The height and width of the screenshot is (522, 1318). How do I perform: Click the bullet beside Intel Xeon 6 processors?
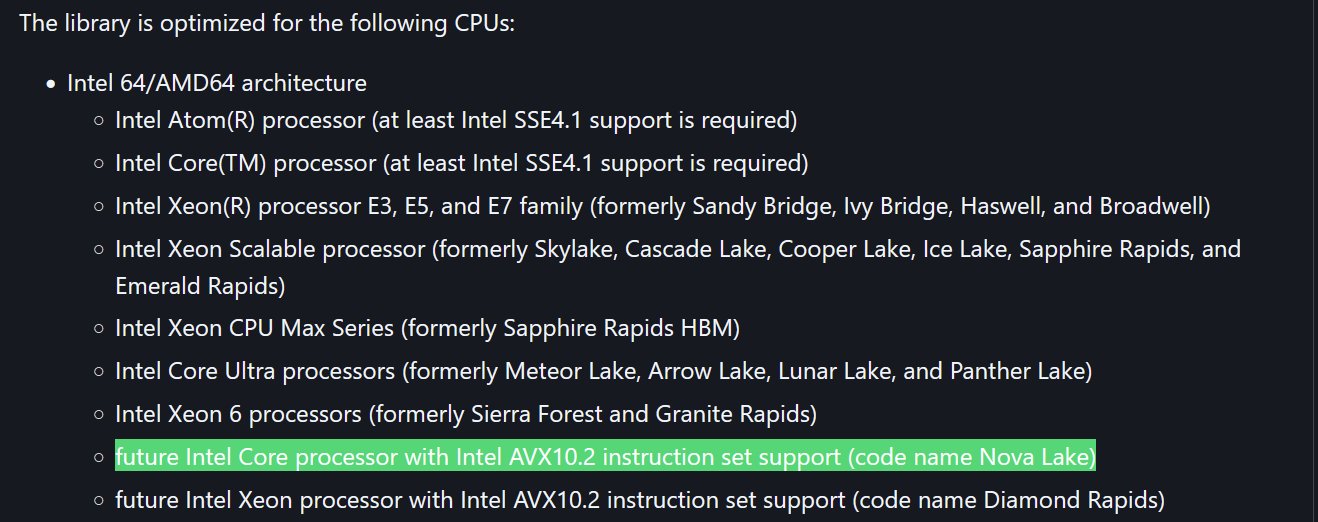click(99, 413)
